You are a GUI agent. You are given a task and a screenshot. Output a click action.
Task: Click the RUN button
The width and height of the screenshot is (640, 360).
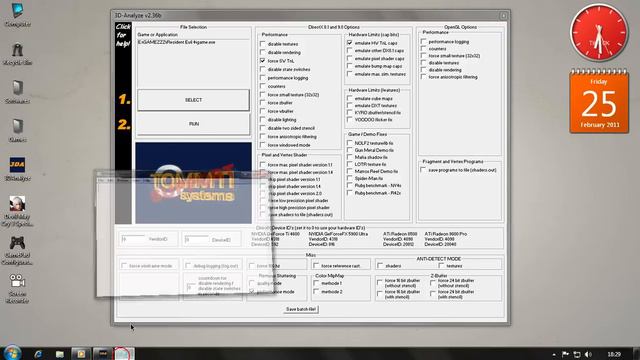coord(193,124)
